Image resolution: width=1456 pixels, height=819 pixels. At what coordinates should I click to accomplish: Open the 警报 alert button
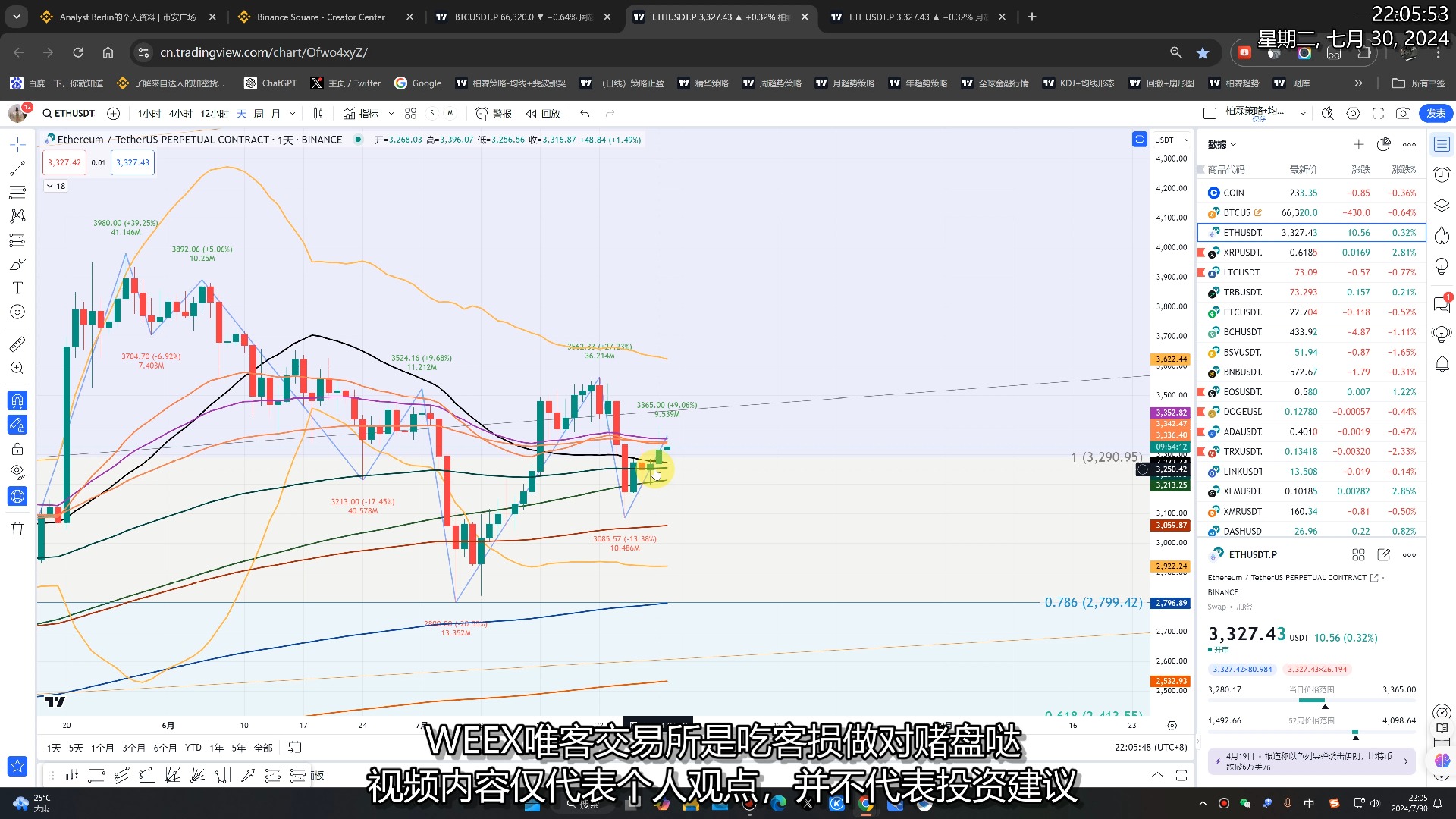[x=494, y=114]
